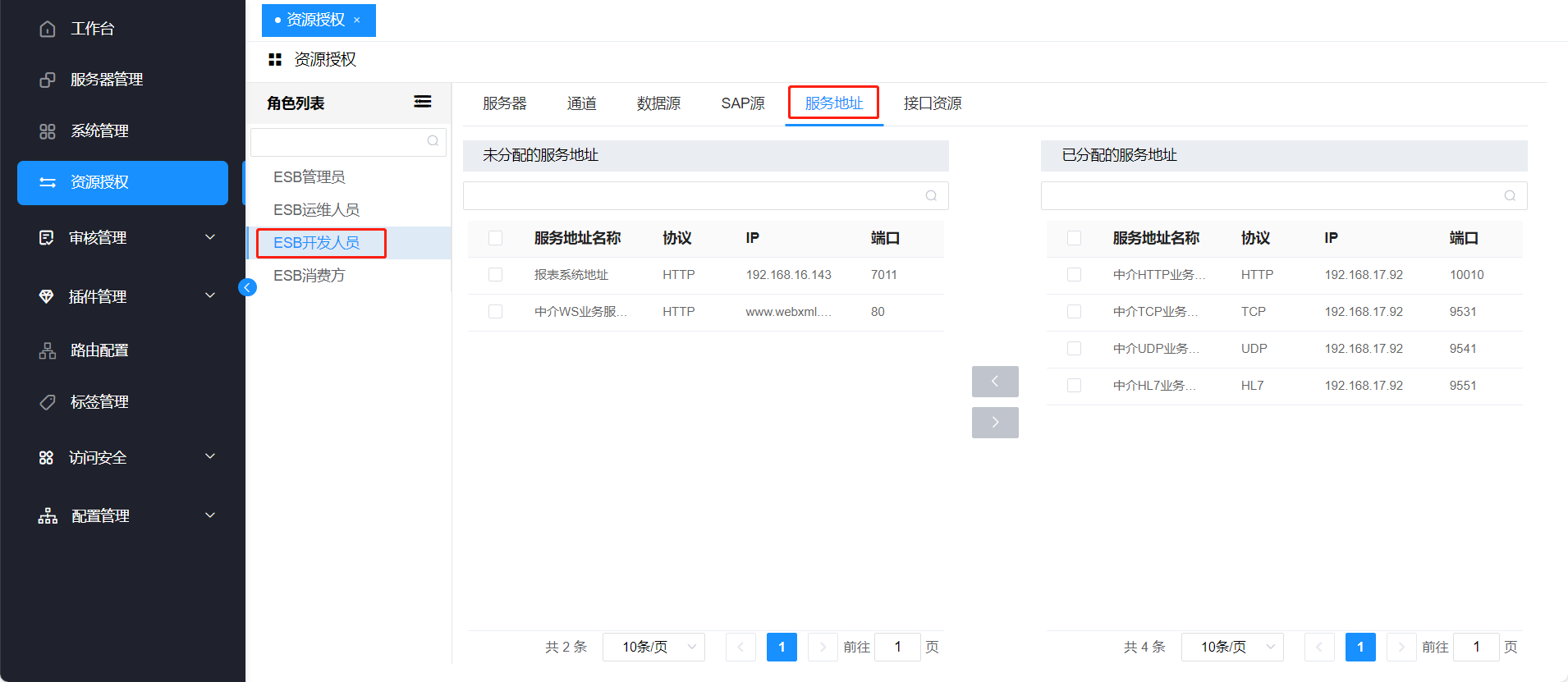Expand the 审核管理 submenu chevron
Image resolution: width=1568 pixels, height=682 pixels.
point(210,237)
